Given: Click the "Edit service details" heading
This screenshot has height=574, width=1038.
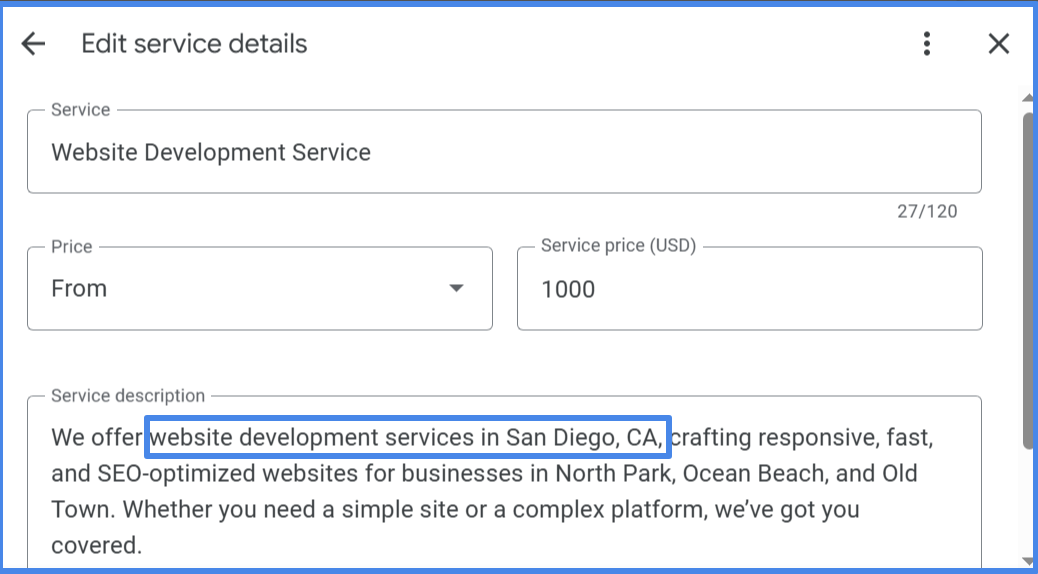Looking at the screenshot, I should coord(194,44).
